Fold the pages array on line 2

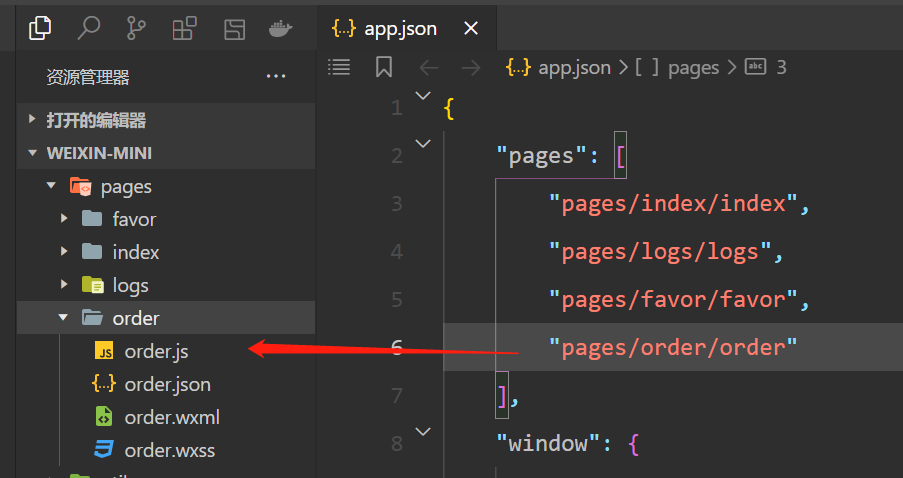(423, 144)
